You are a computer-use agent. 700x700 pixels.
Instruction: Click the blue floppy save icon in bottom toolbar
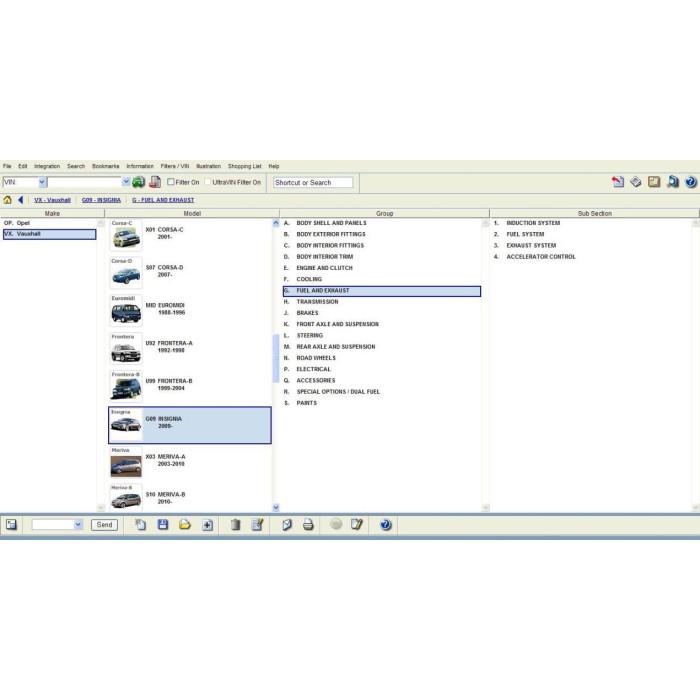(163, 525)
